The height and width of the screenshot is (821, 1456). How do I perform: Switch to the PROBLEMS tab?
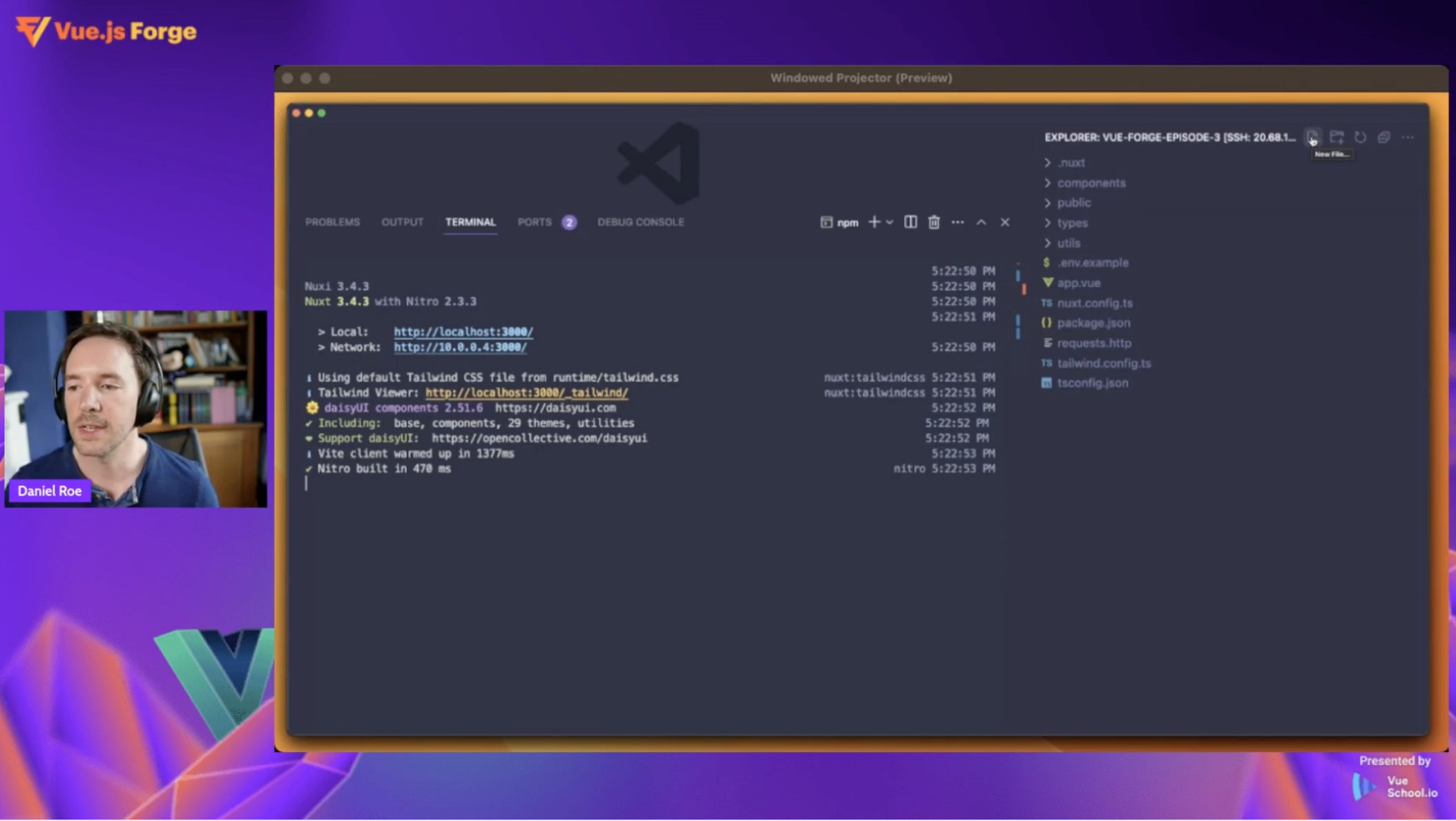pos(332,222)
